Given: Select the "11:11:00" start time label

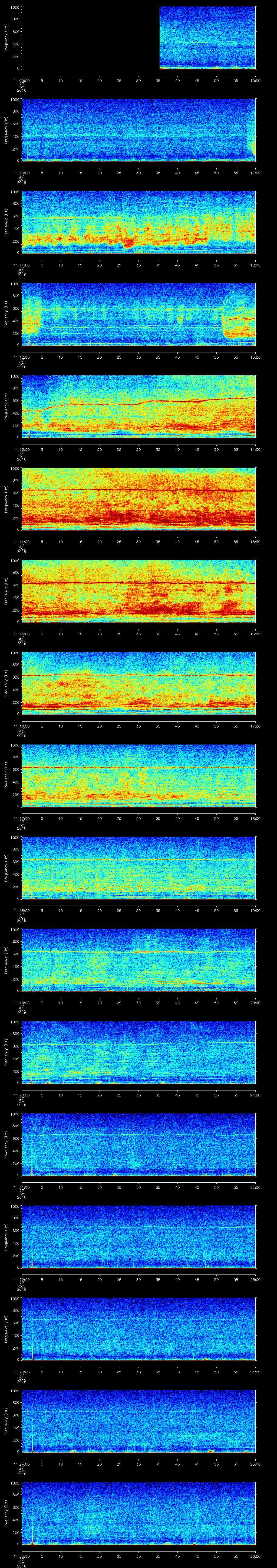Looking at the screenshot, I should pyautogui.click(x=22, y=265).
